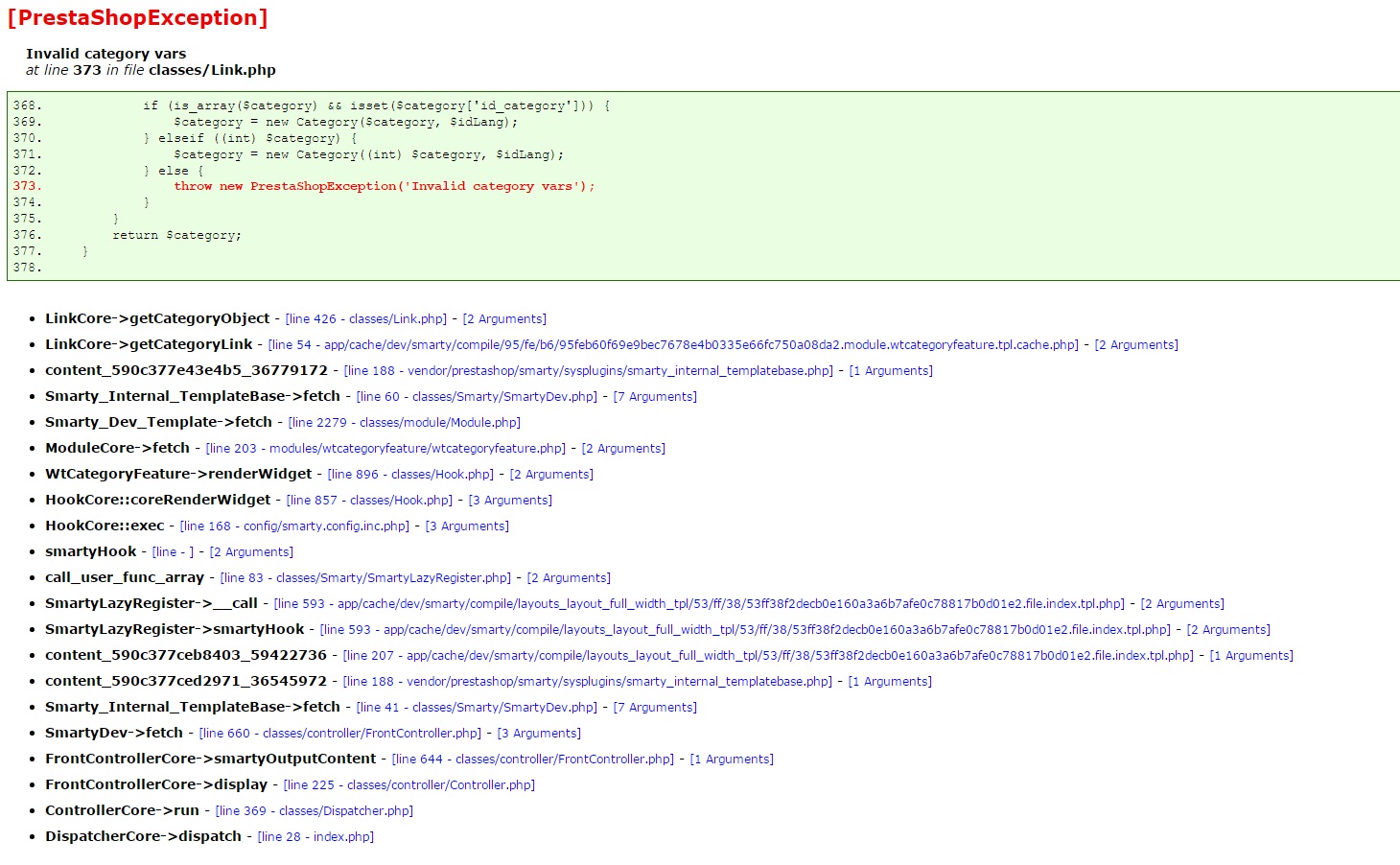1400x865 pixels.
Task: Show 3 Arguments for SmartyDev->fetch
Action: pos(539,734)
